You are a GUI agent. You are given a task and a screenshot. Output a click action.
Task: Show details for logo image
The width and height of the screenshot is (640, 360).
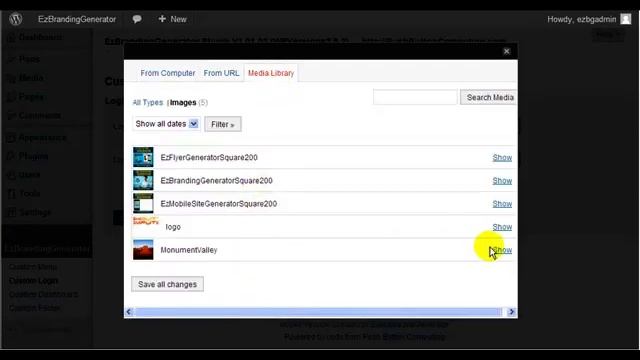(x=502, y=227)
